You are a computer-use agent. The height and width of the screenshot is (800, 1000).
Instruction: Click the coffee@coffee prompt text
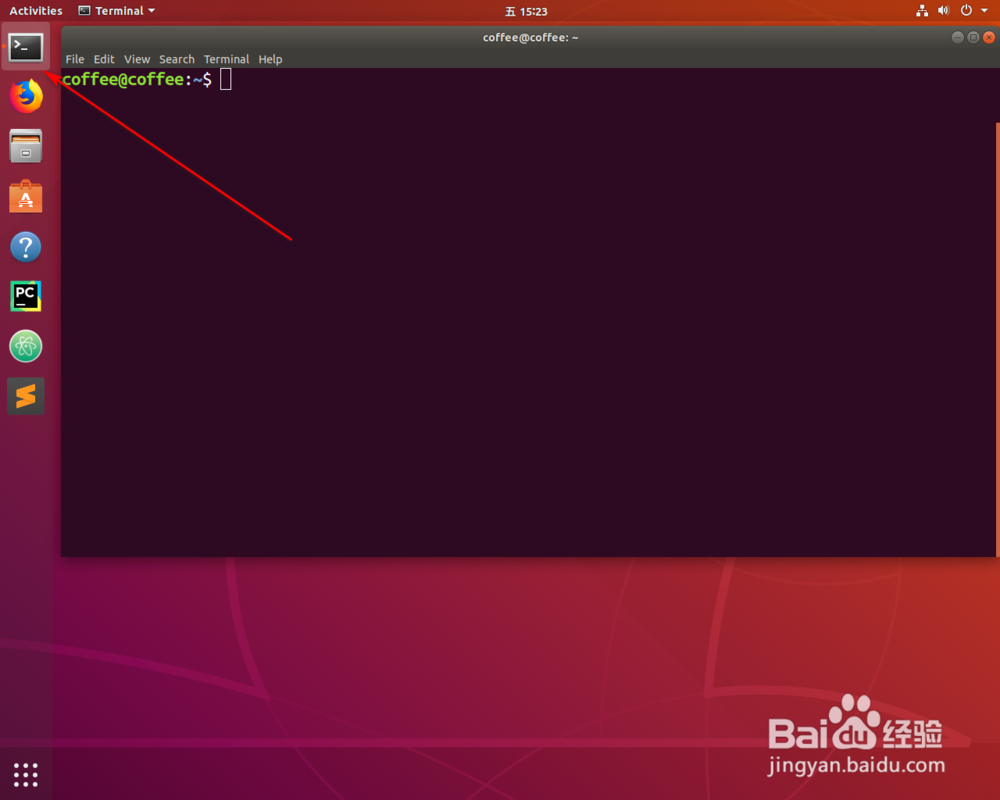click(x=123, y=79)
